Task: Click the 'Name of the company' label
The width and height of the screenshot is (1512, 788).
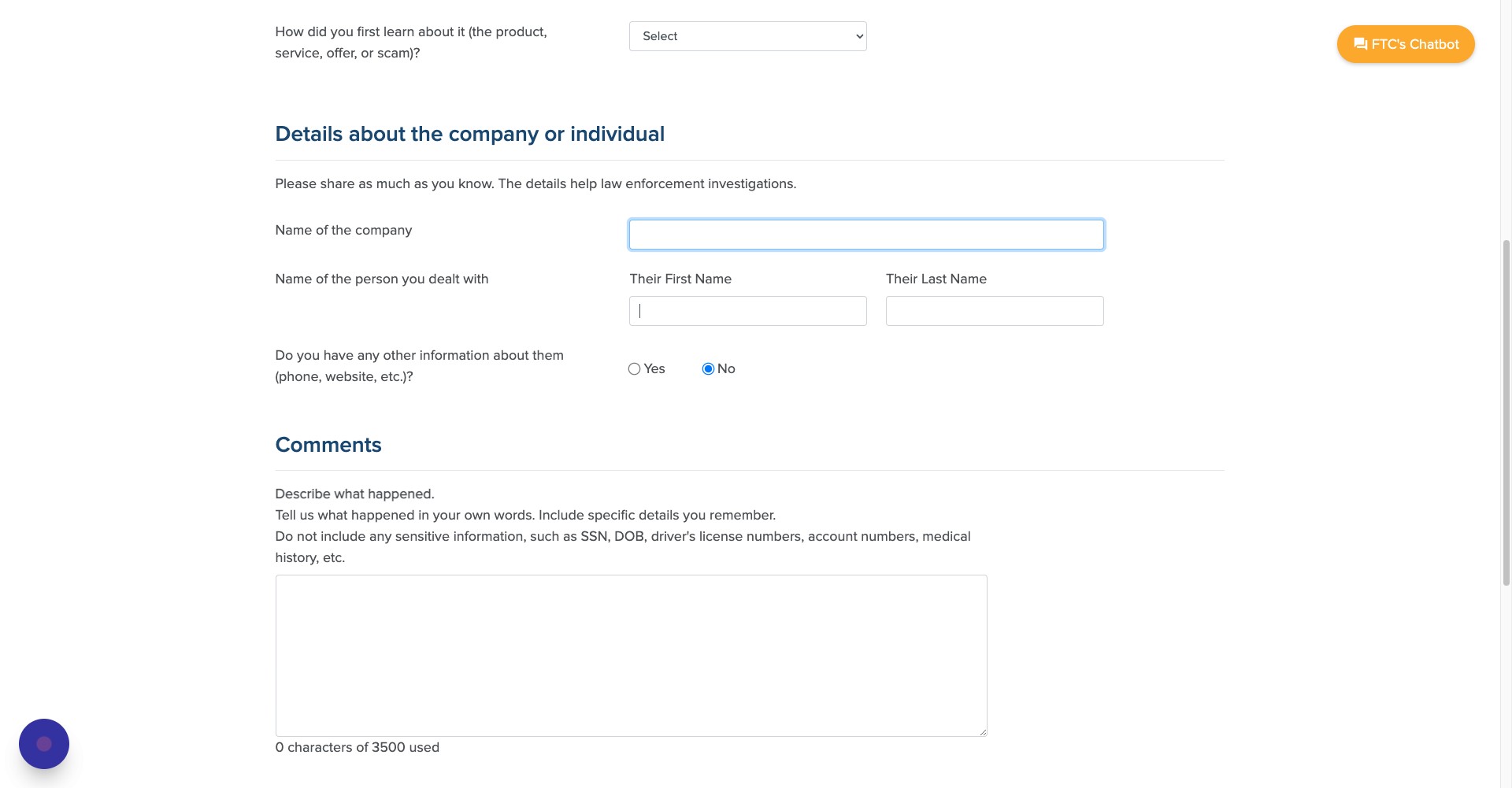Action: (343, 230)
